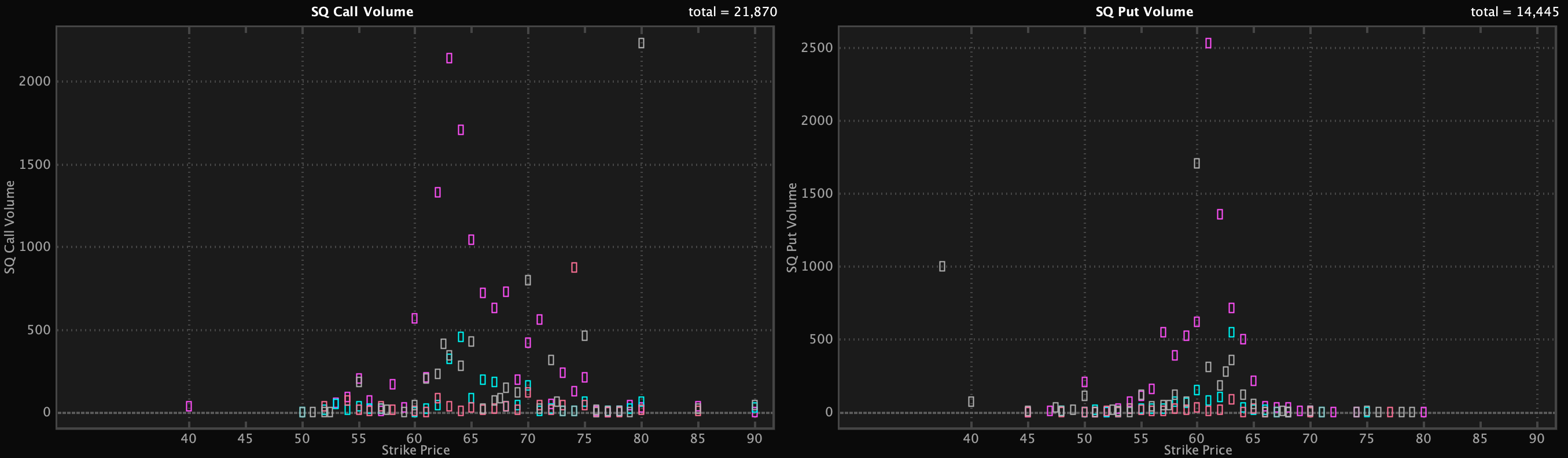Click the SQ Put Volume chart title
The height and width of the screenshot is (458, 1568).
pos(1144,12)
